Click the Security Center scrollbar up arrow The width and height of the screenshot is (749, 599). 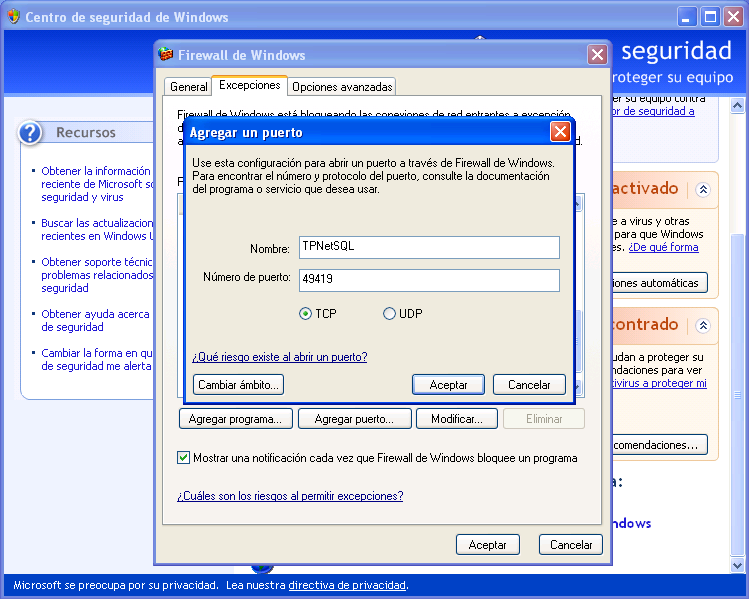(x=737, y=105)
